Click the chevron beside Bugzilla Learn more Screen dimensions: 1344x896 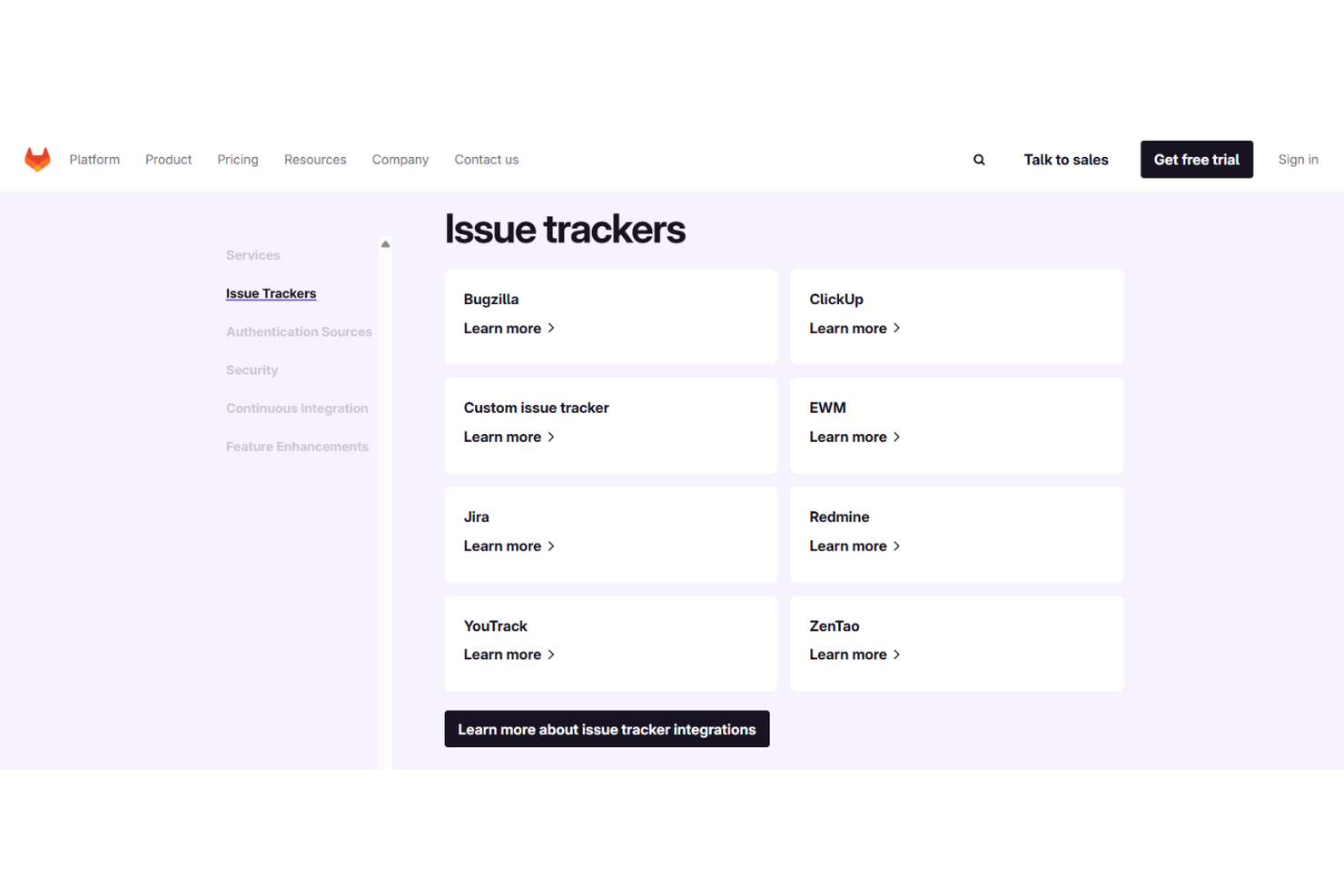coord(552,328)
